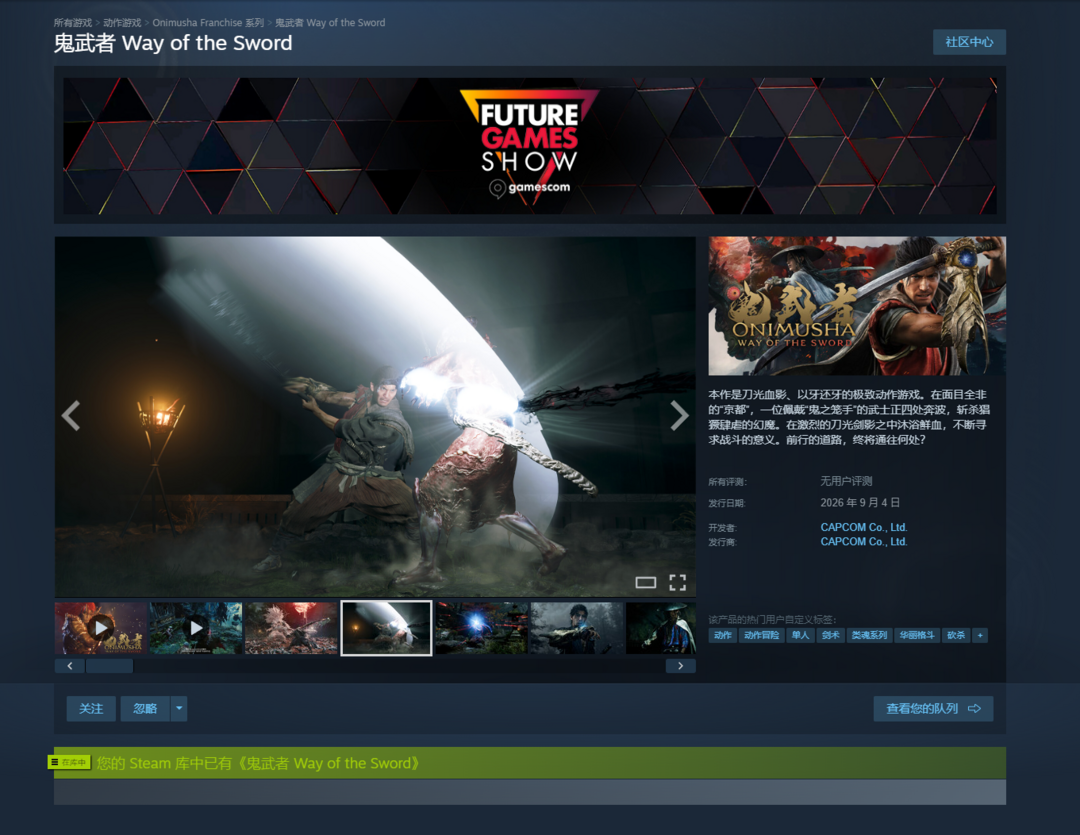Click the 在库中 in-library badge

[69, 762]
